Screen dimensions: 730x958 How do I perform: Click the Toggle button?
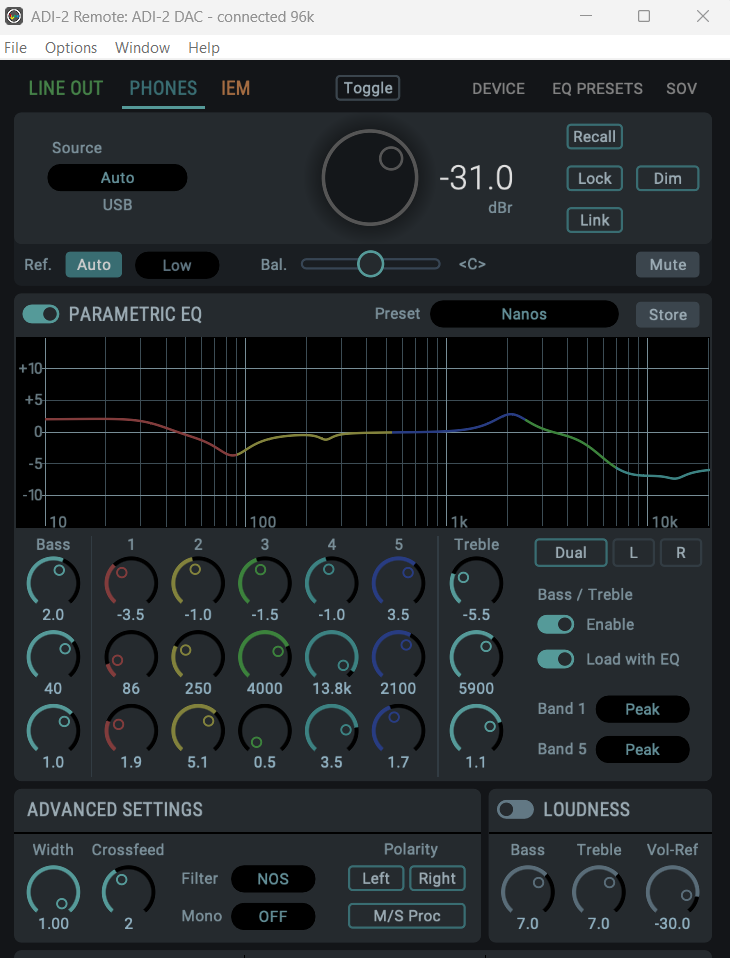click(x=368, y=88)
